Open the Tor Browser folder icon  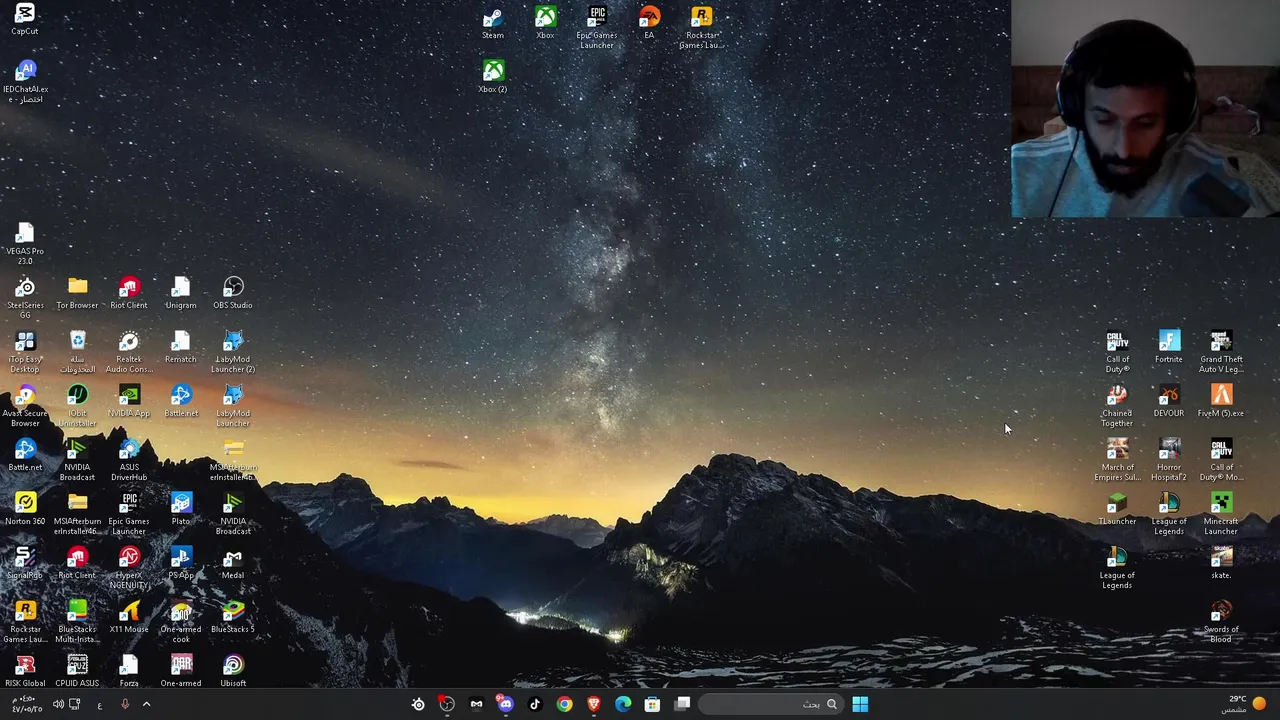pos(77,292)
